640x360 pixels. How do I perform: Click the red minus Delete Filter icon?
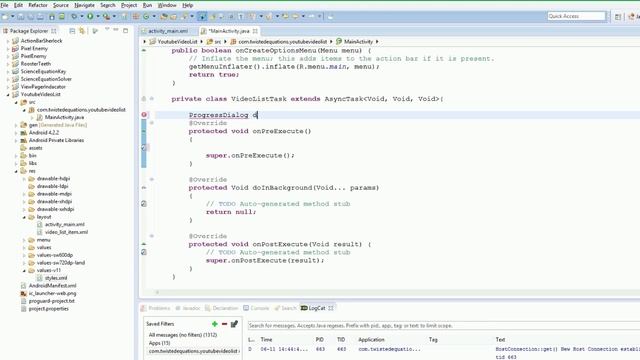click(224, 324)
